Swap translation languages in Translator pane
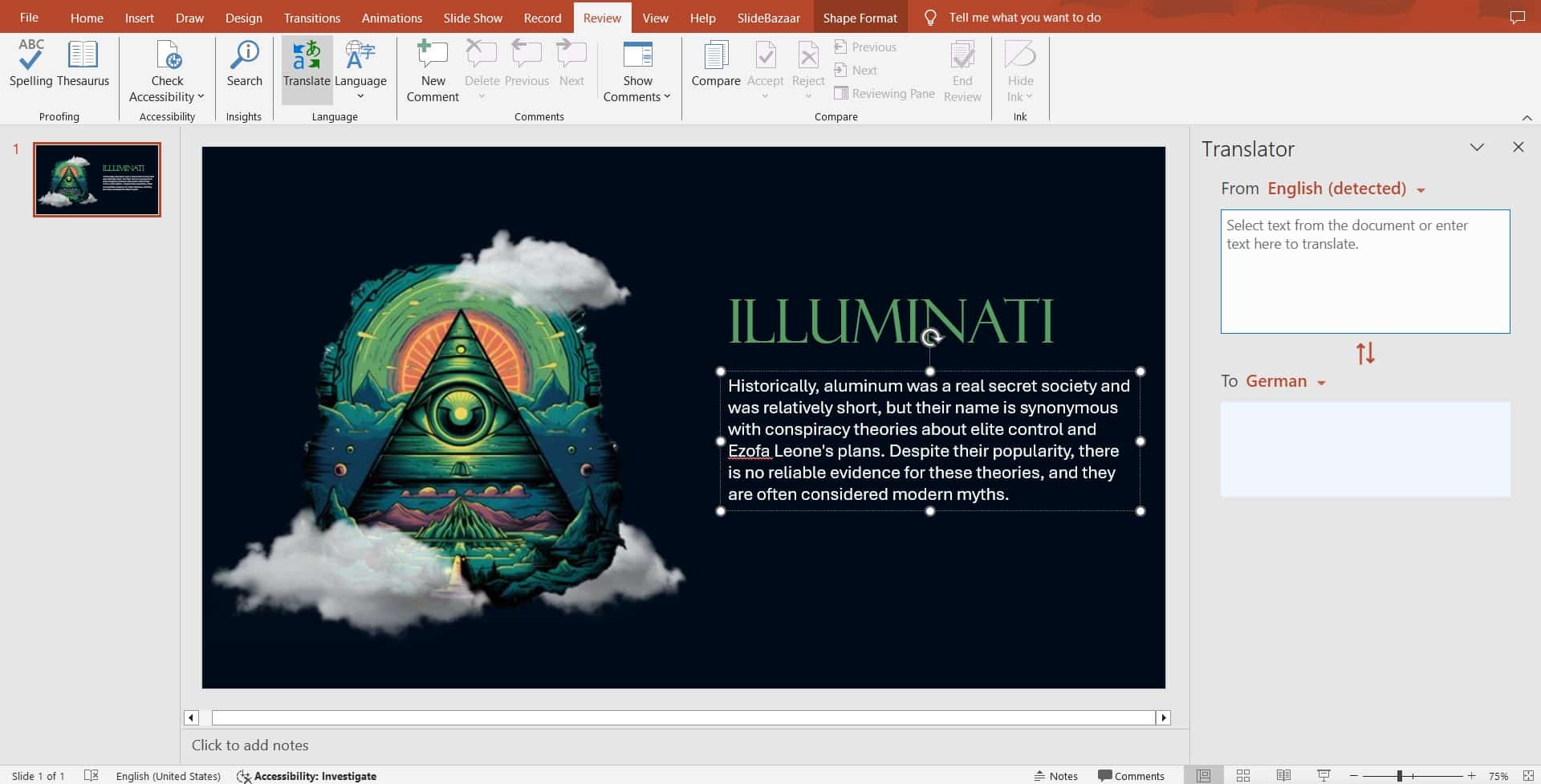Screen dimensions: 1541x784 [x=1364, y=353]
